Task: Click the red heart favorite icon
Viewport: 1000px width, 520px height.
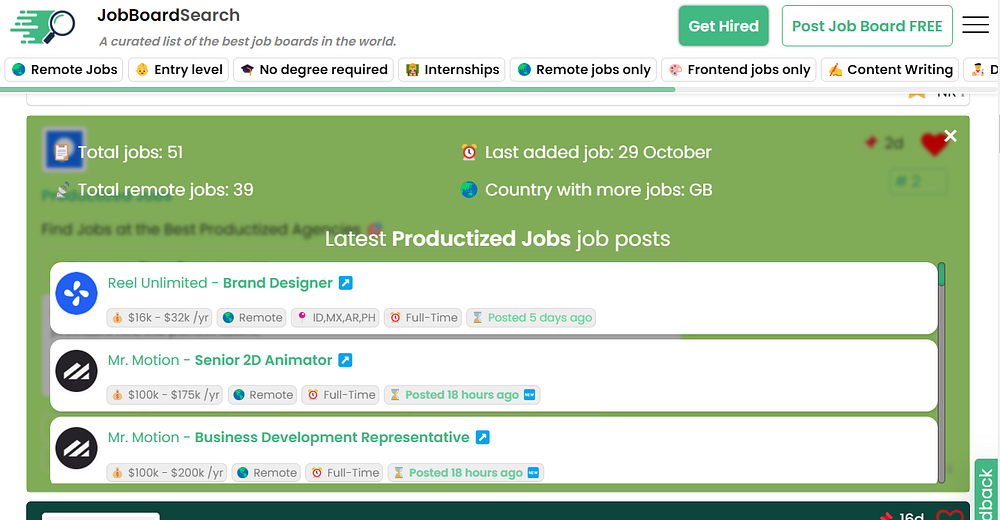Action: (x=933, y=144)
